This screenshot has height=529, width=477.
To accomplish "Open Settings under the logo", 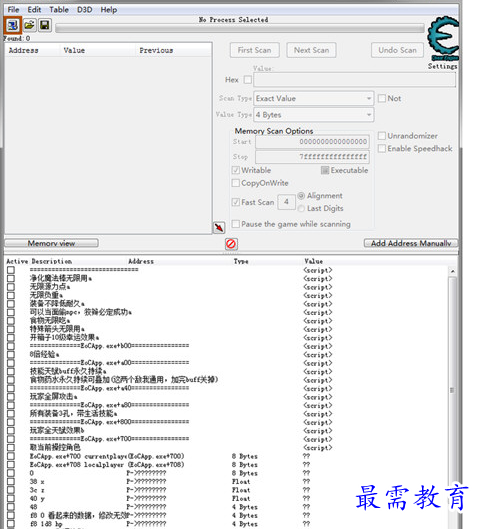I will click(x=443, y=66).
